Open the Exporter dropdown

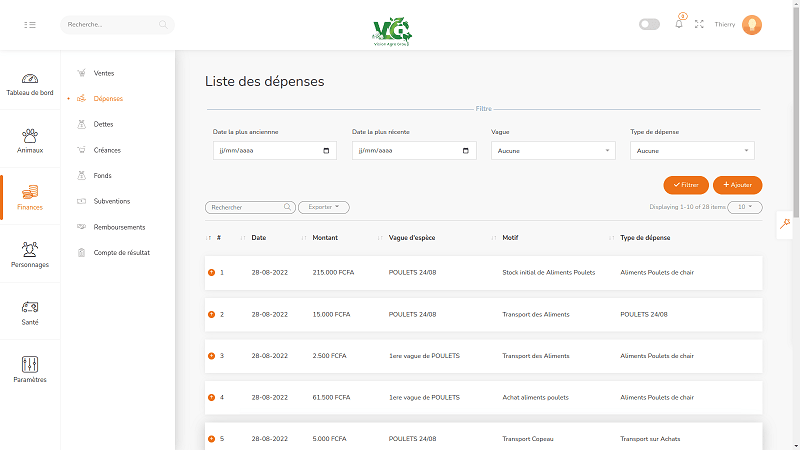[323, 207]
